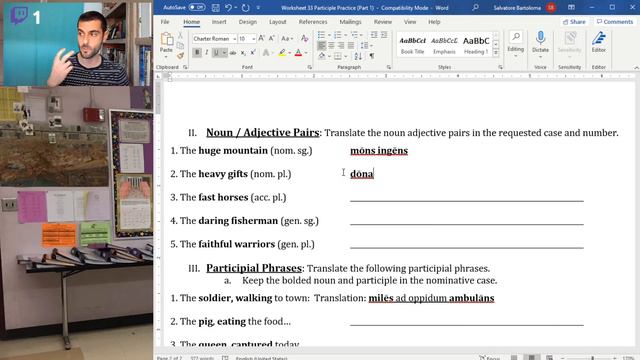
Task: Apply superscript formatting
Action: click(253, 53)
